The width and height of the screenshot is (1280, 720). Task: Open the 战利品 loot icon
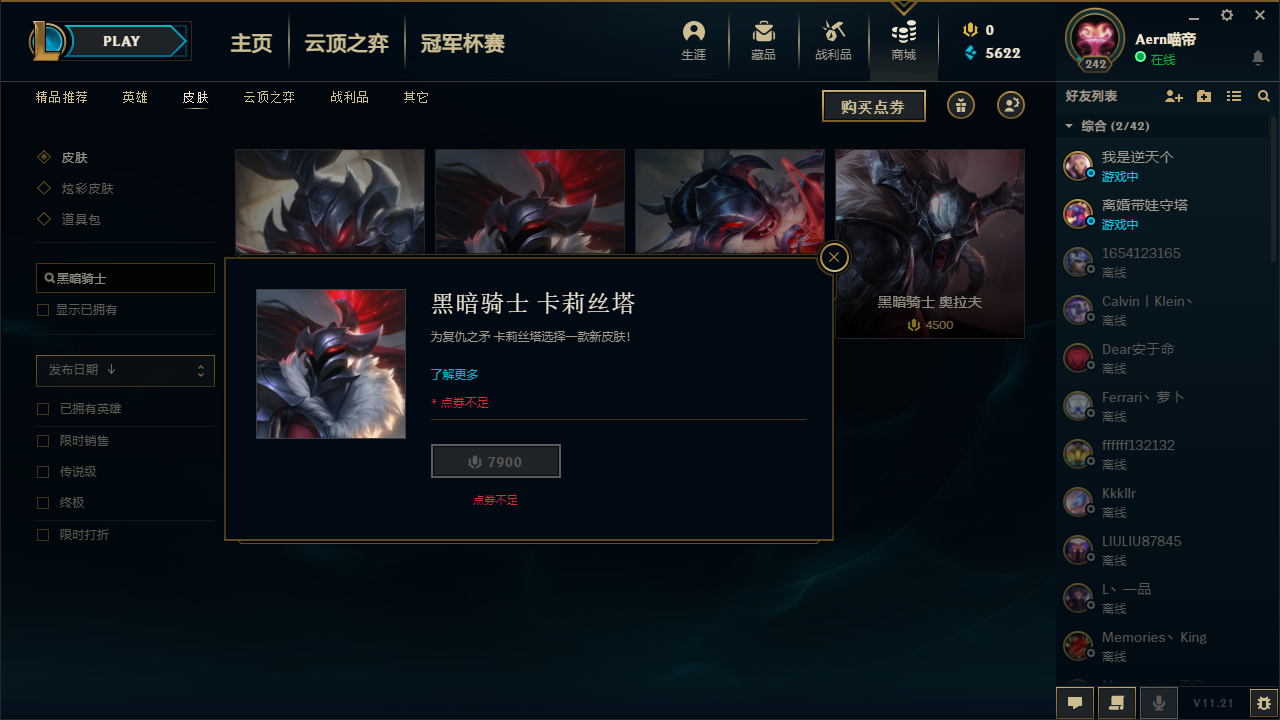point(833,41)
